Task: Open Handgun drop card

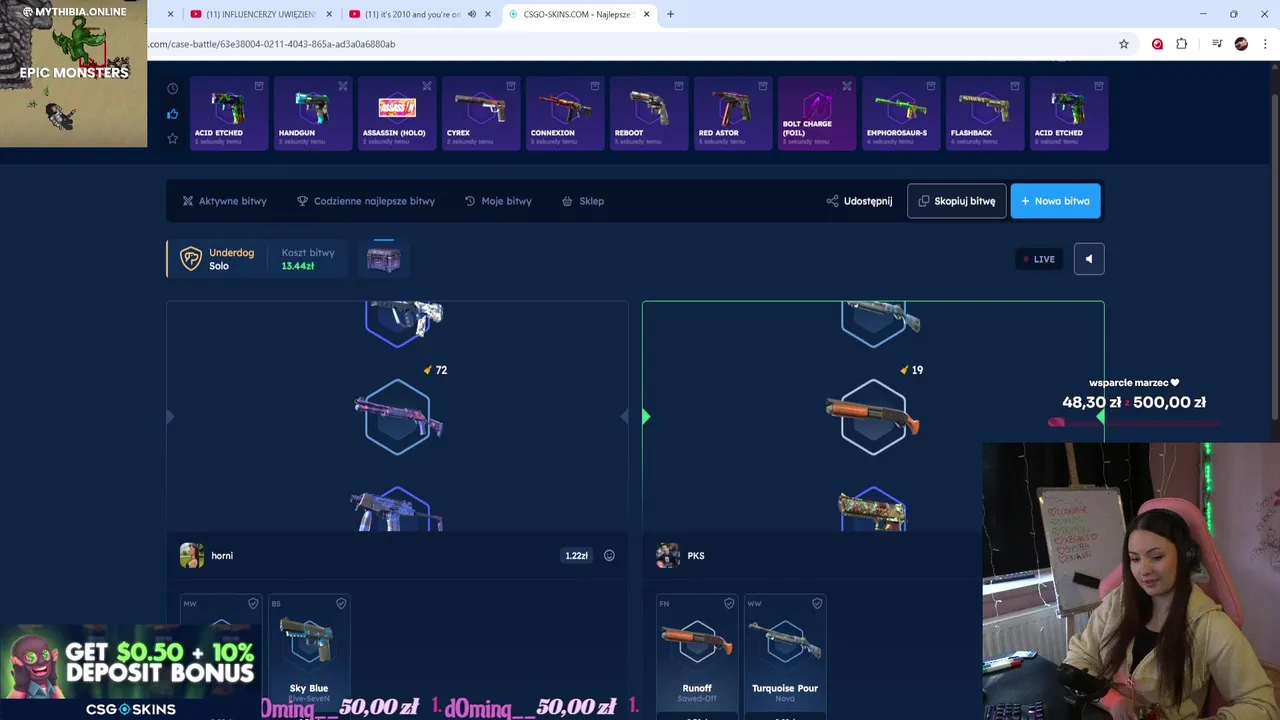Action: 313,113
